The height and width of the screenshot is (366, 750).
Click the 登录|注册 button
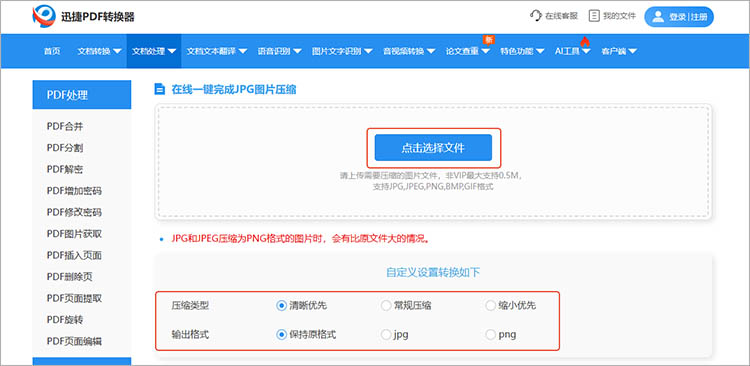coord(679,17)
